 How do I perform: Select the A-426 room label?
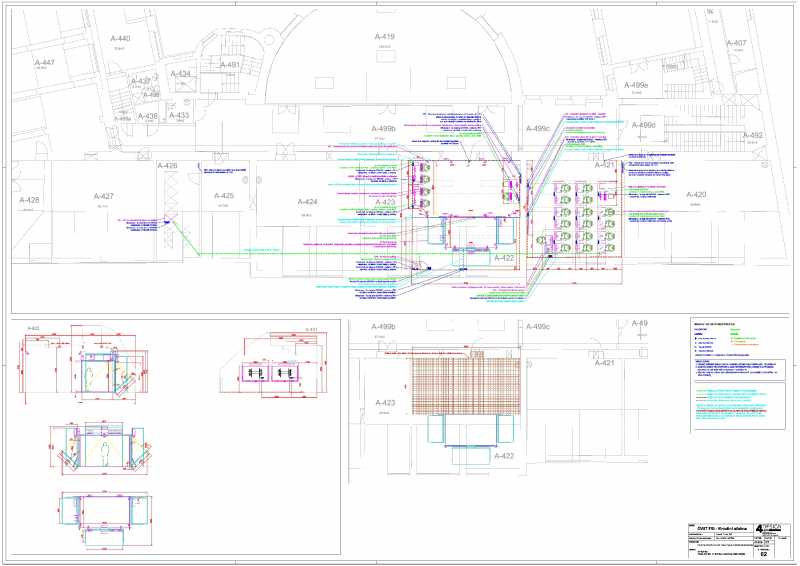click(x=167, y=166)
